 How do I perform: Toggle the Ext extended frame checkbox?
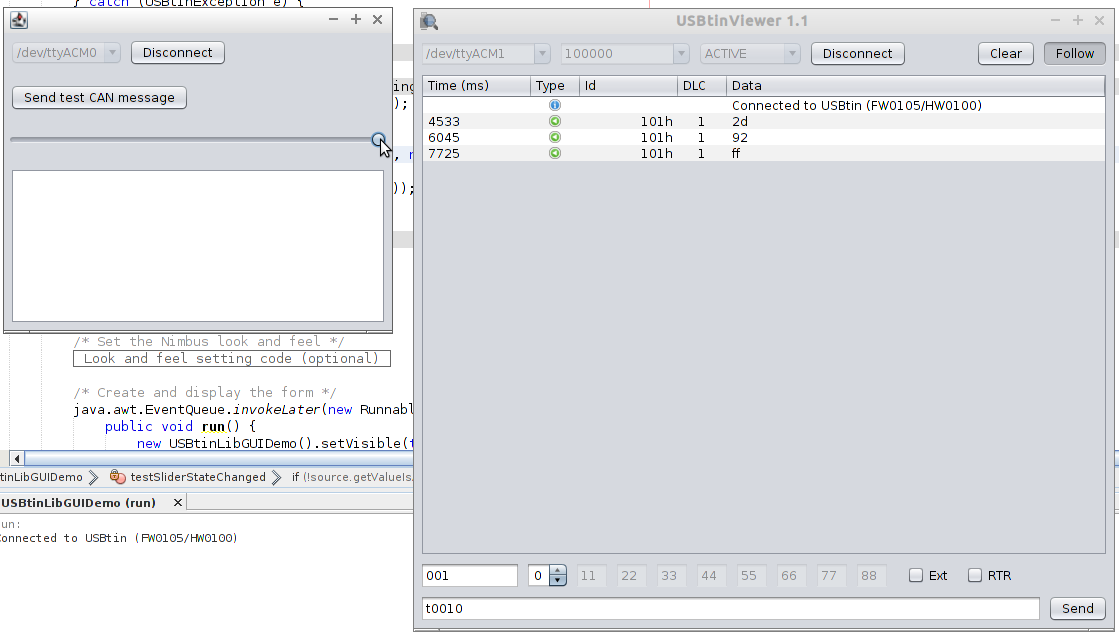916,575
